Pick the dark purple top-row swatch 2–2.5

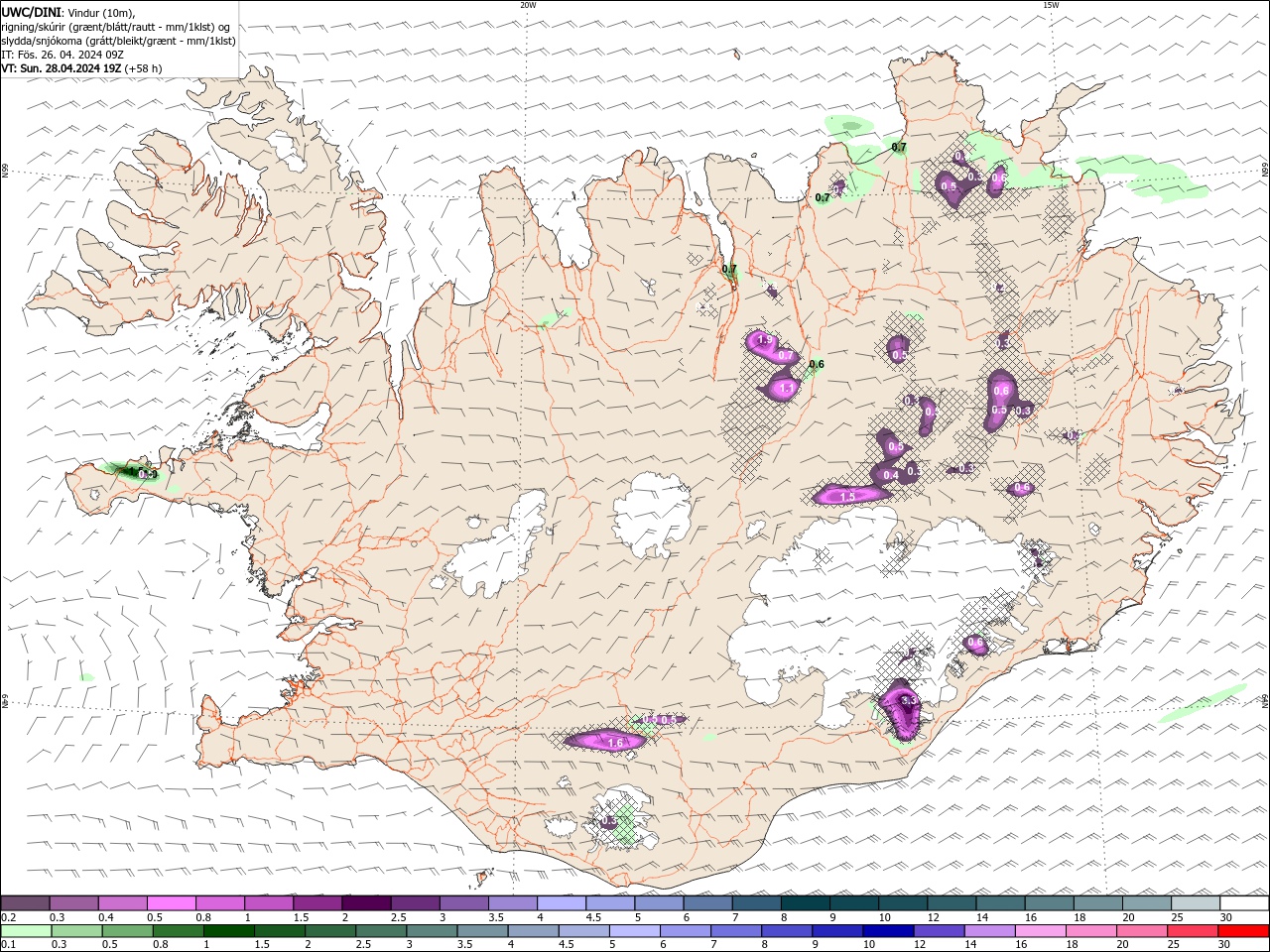[x=365, y=903]
